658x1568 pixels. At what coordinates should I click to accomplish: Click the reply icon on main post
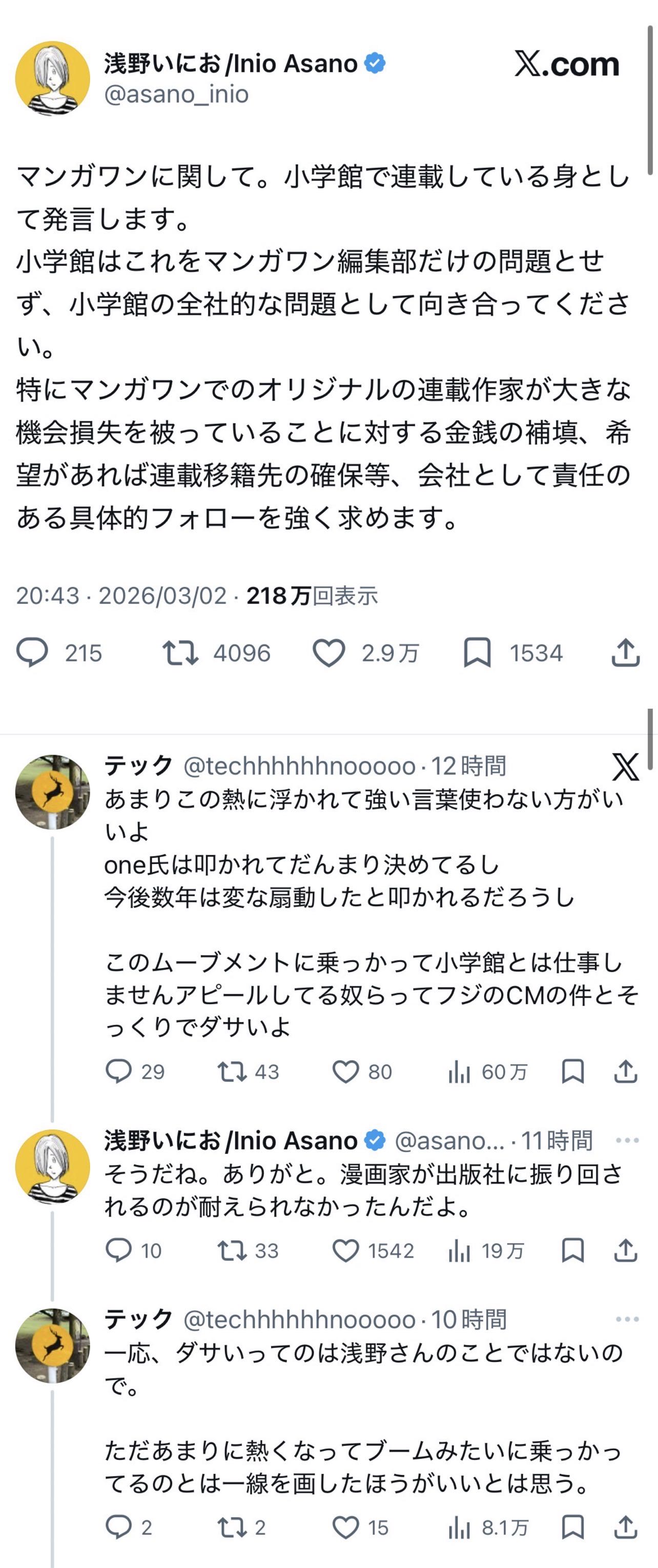(32, 653)
